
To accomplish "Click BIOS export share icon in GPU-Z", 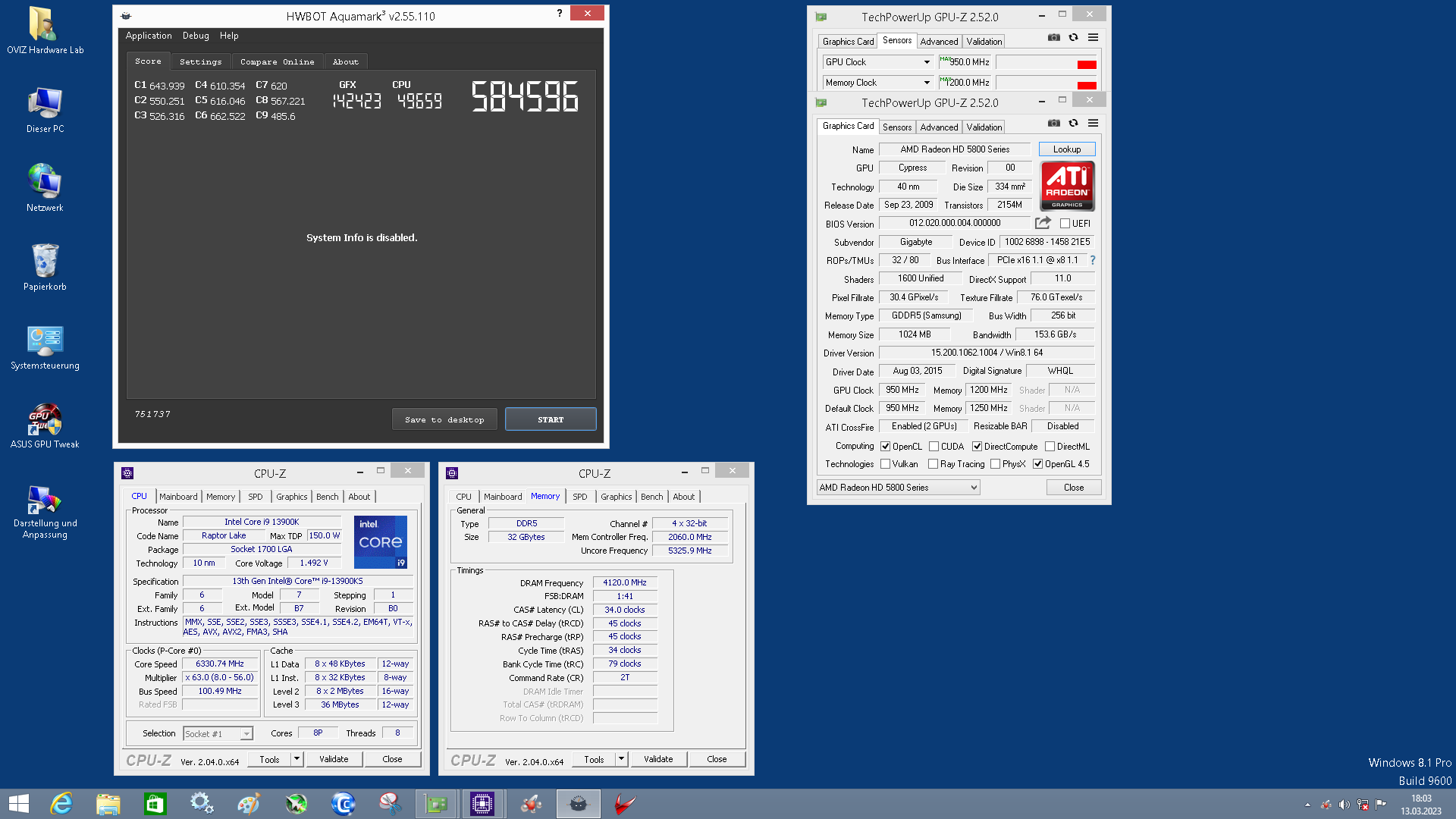I will pos(1043,223).
